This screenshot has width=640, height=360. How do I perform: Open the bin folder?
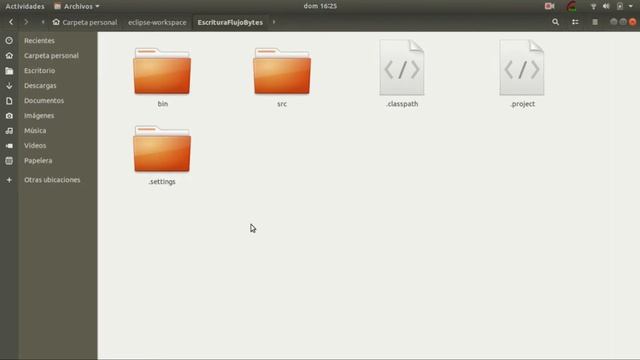click(x=162, y=71)
